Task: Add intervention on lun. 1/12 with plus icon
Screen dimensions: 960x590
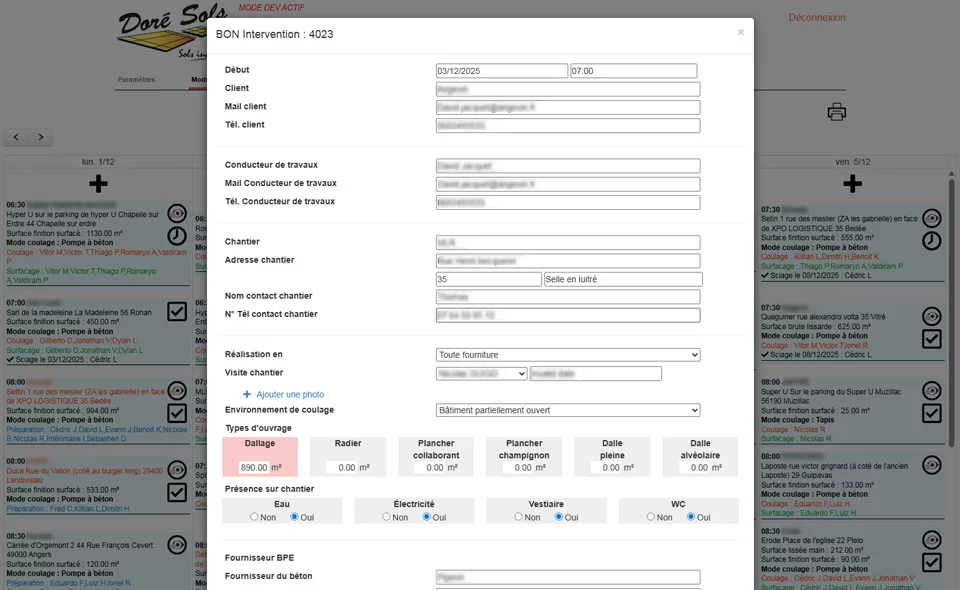Action: (98, 184)
